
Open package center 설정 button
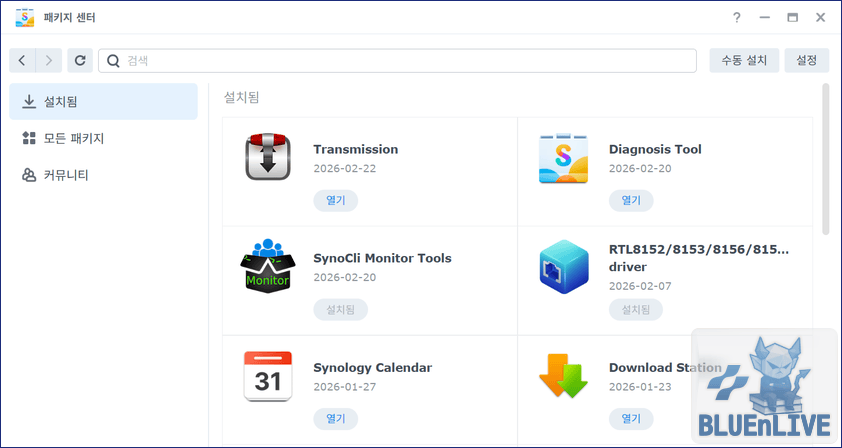(806, 61)
